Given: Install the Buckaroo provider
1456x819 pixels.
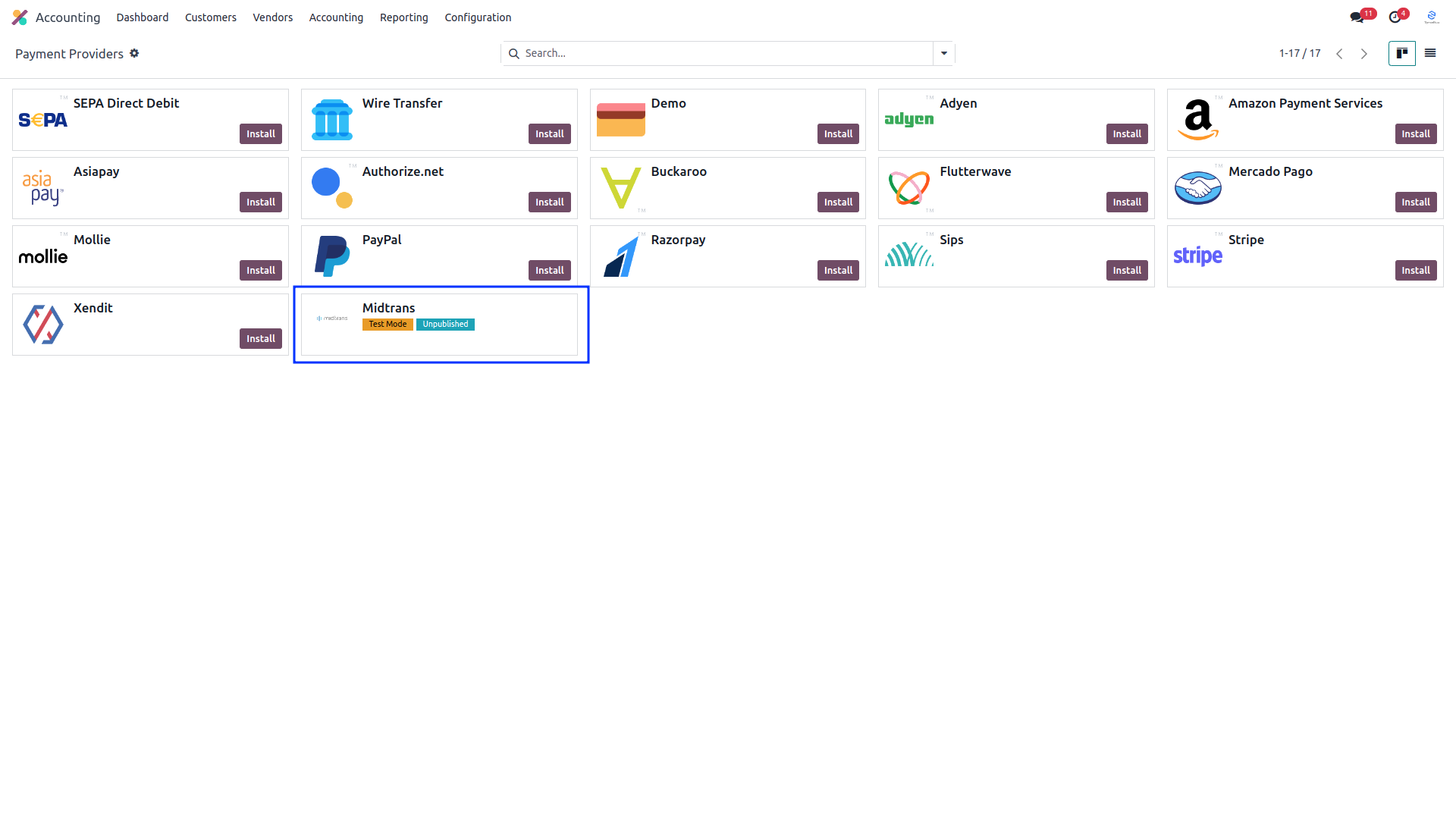Looking at the screenshot, I should click(838, 202).
